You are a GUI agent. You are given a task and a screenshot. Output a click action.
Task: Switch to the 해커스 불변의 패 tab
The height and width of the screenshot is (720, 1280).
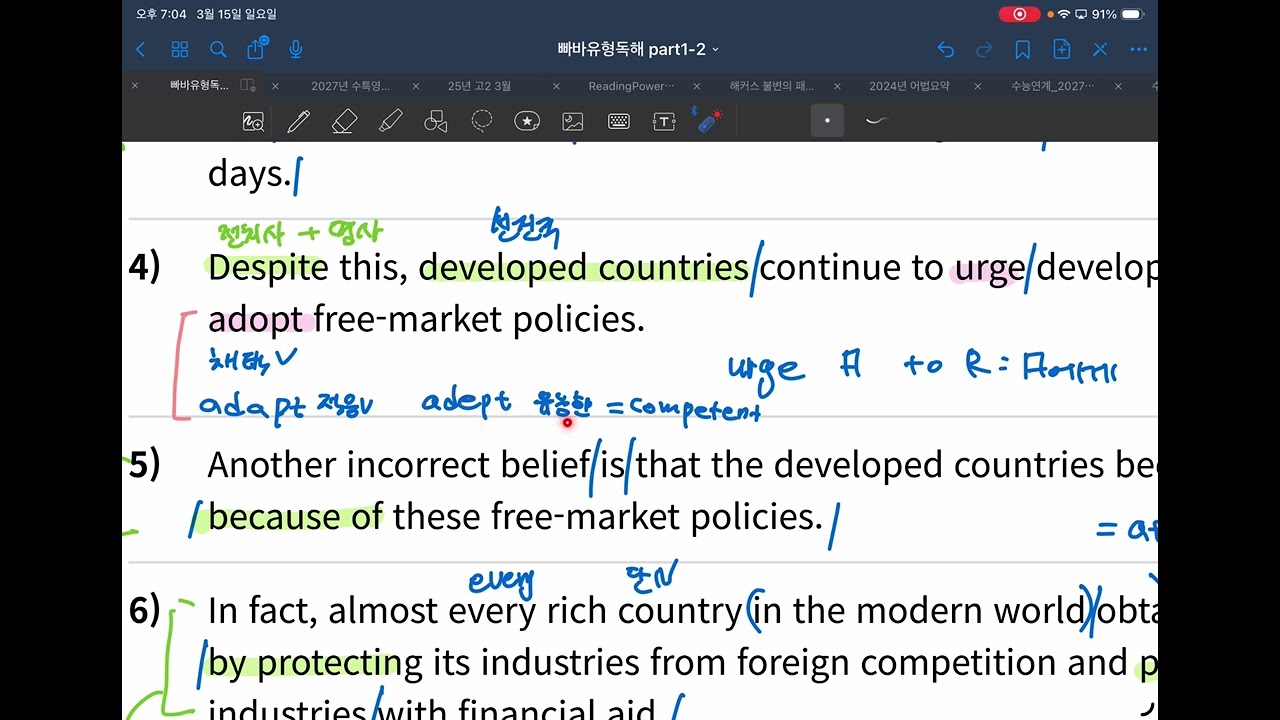[x=773, y=86]
